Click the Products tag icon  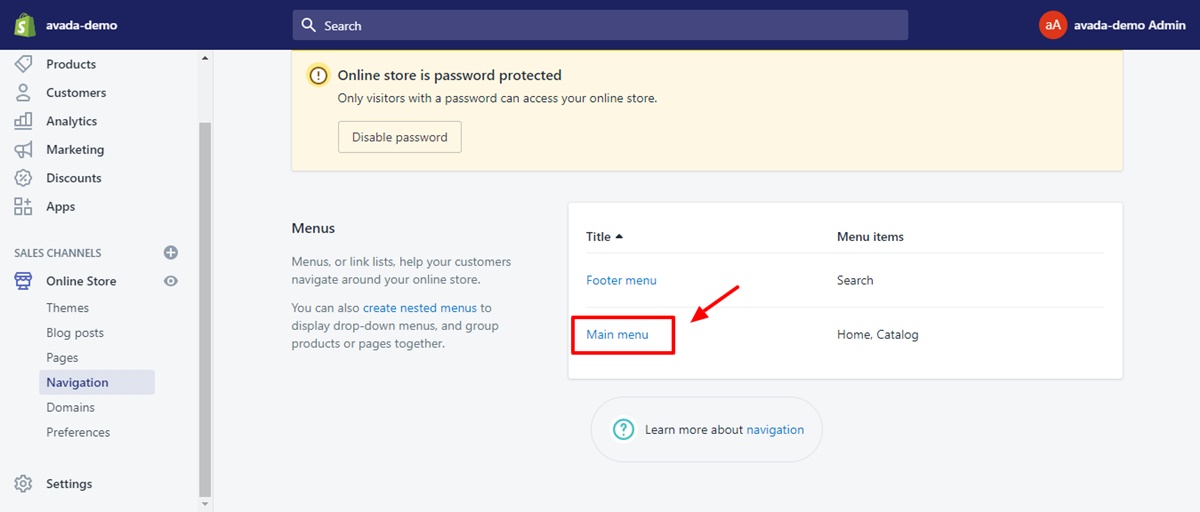coord(23,64)
